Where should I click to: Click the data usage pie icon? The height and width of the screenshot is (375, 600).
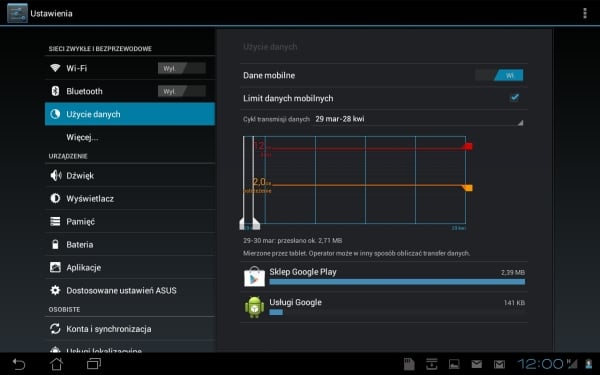coord(55,114)
